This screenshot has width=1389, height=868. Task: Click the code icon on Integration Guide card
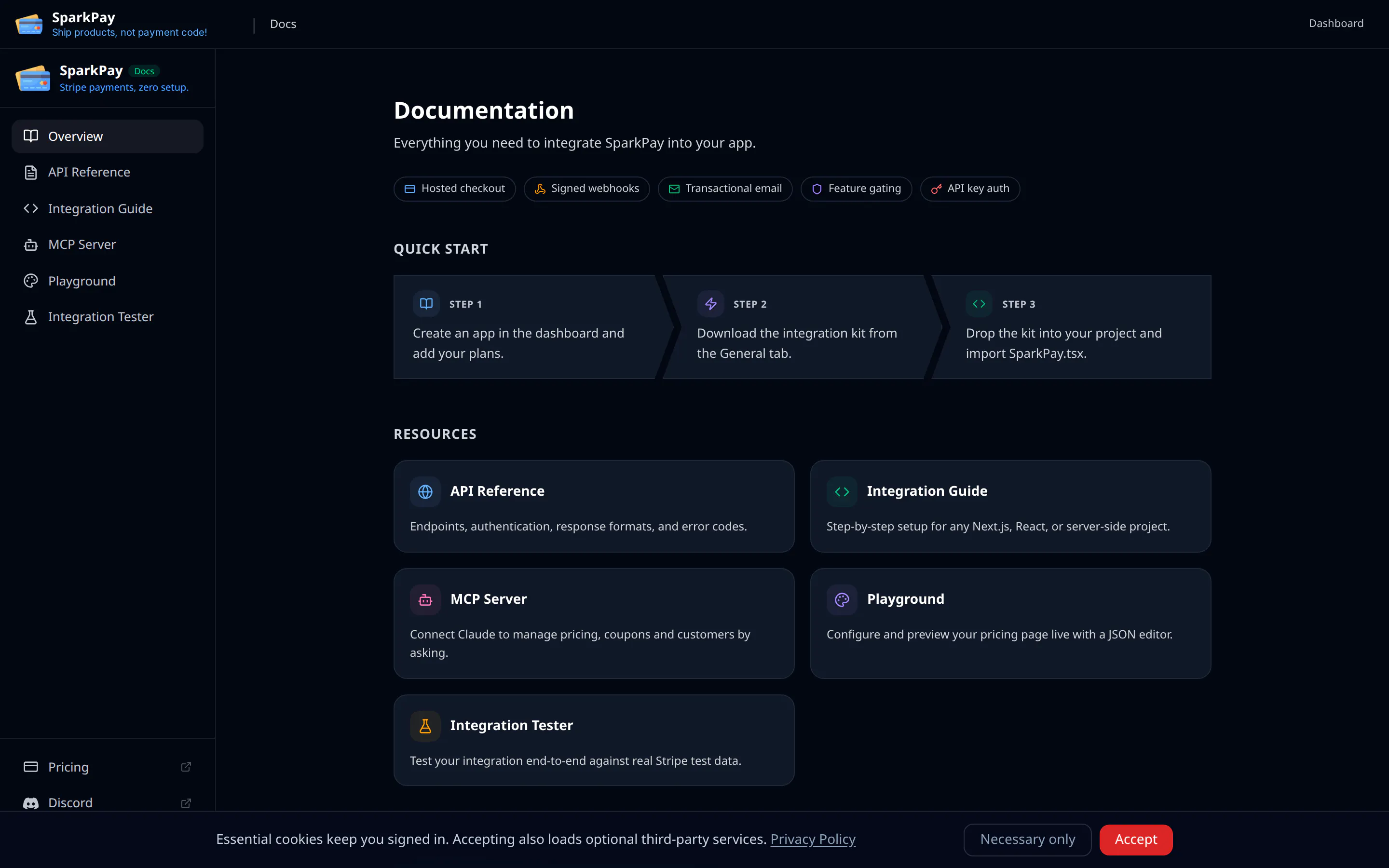click(842, 491)
